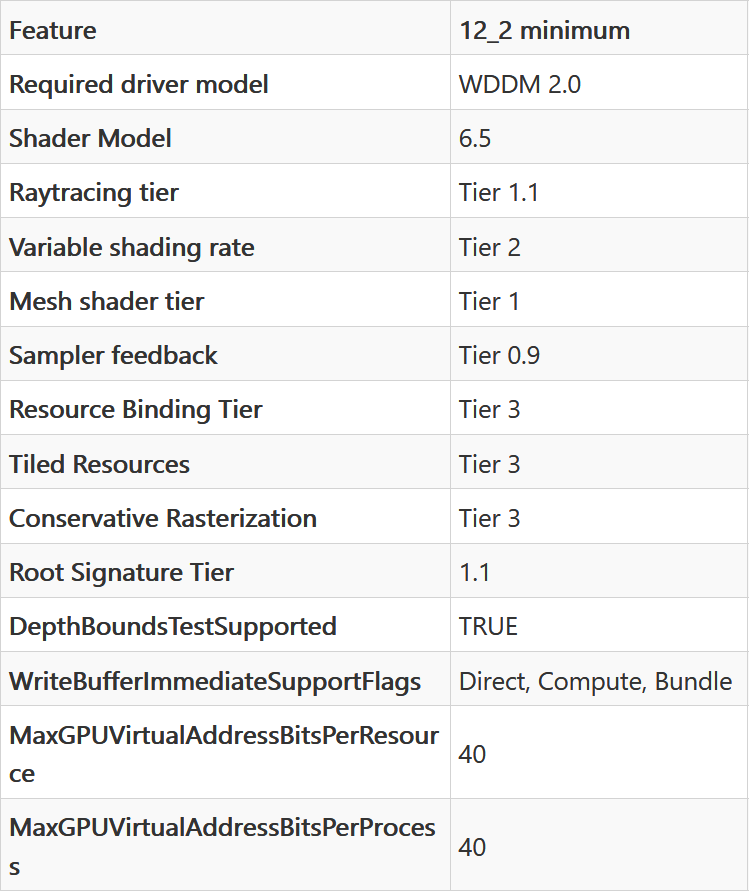
Task: Click the "Root Signature Tier" label
Action: 121,572
